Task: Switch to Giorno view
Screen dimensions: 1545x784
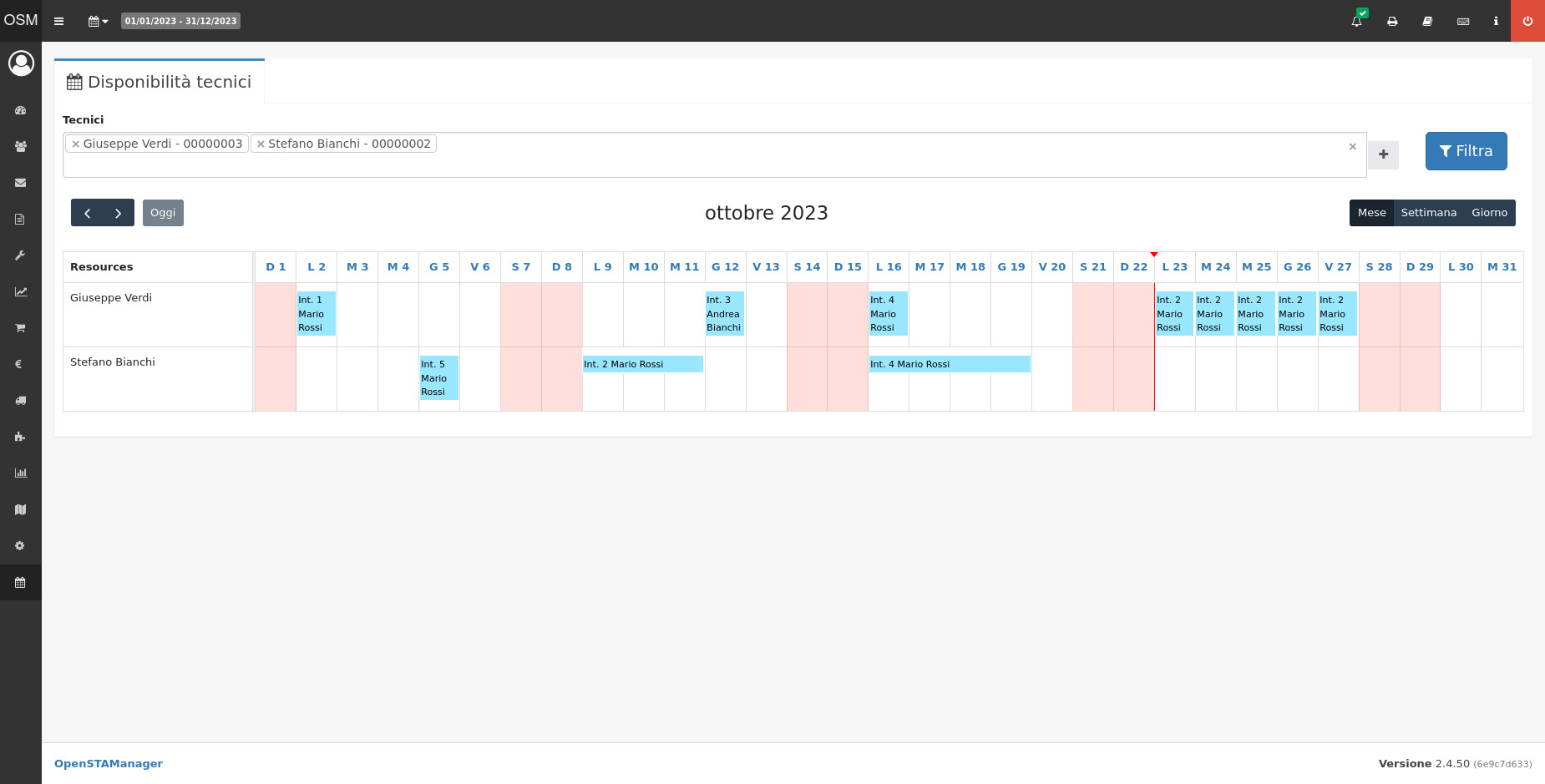Action: 1489,213
